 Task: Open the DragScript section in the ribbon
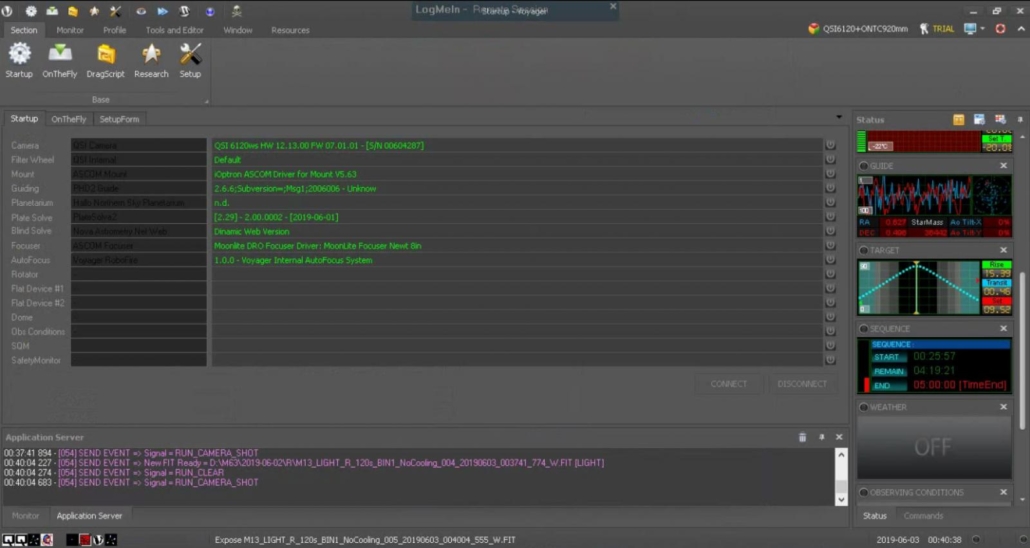[105, 60]
